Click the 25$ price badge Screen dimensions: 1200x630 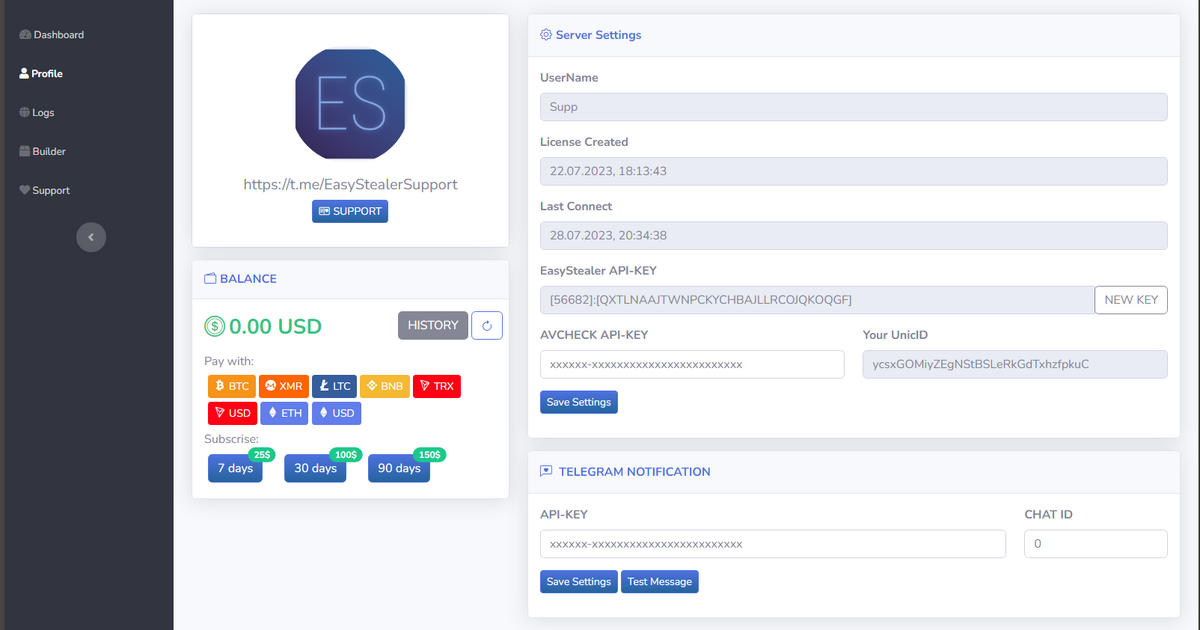click(262, 455)
